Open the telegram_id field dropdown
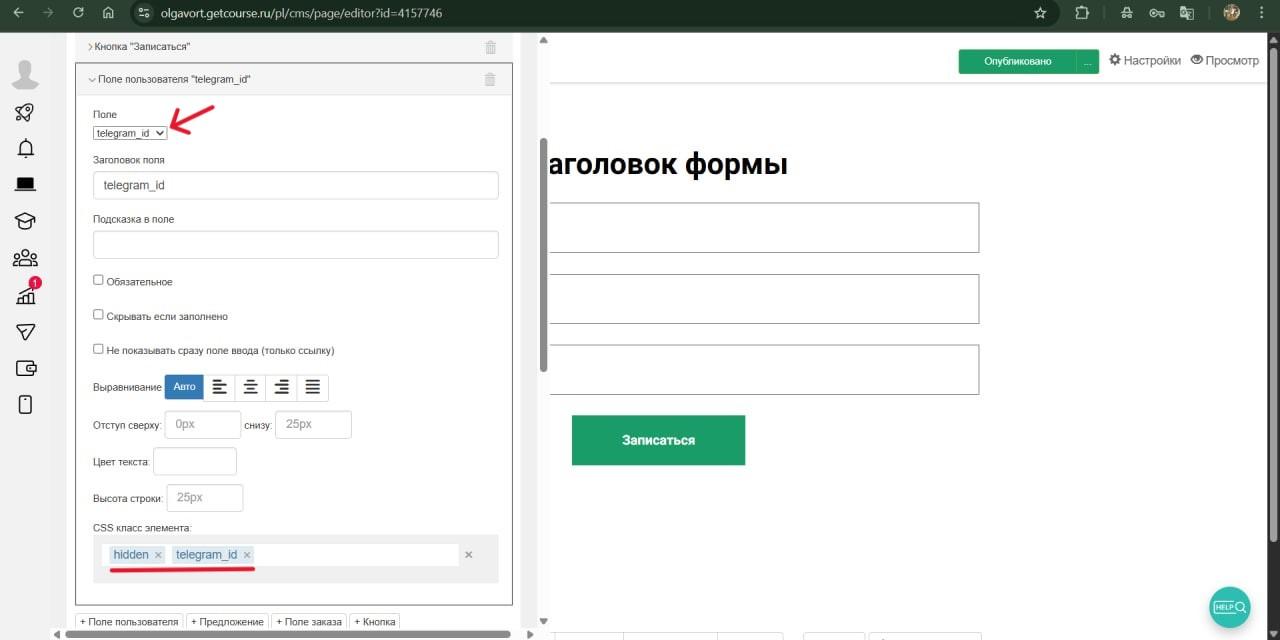Screen dimensions: 1280x640 130,133
